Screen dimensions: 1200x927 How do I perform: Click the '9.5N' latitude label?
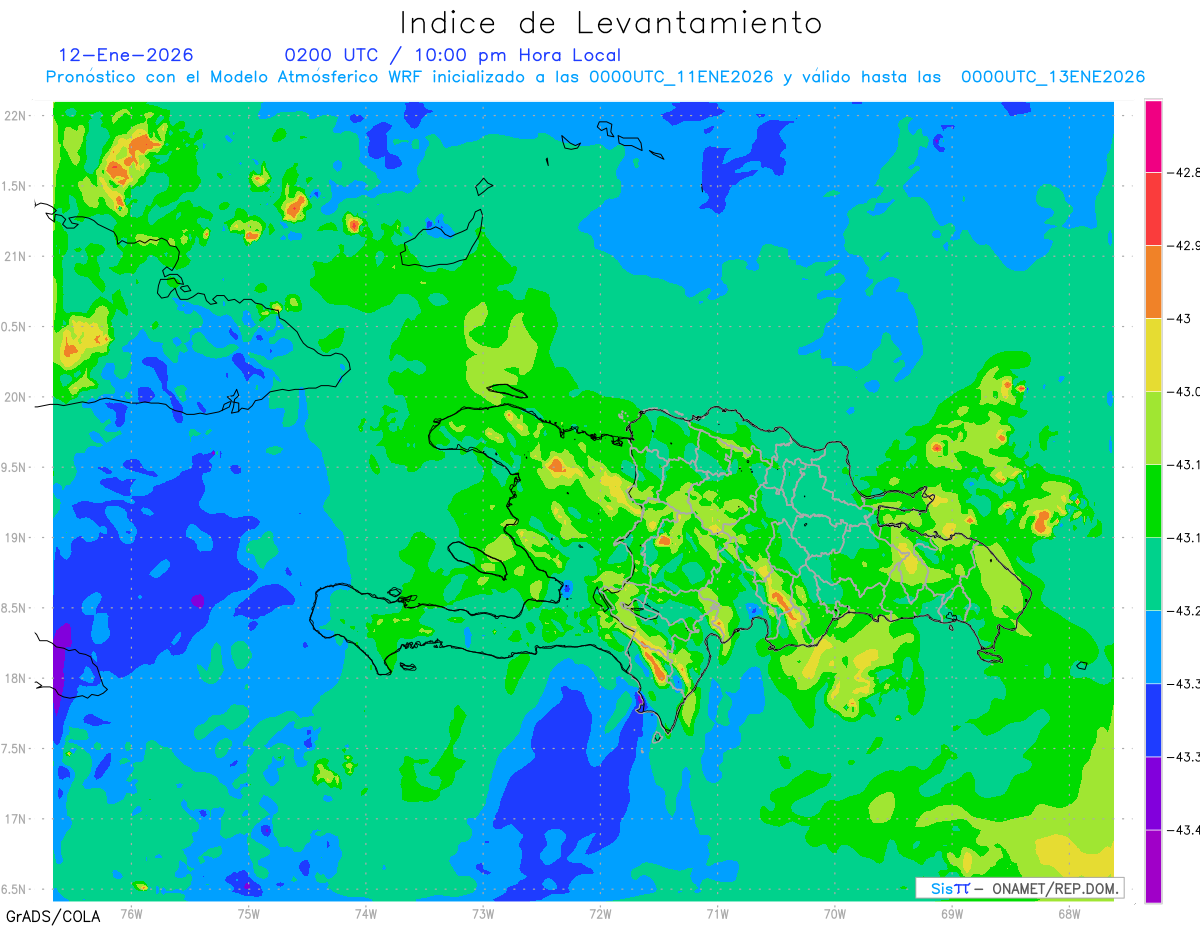[15, 467]
